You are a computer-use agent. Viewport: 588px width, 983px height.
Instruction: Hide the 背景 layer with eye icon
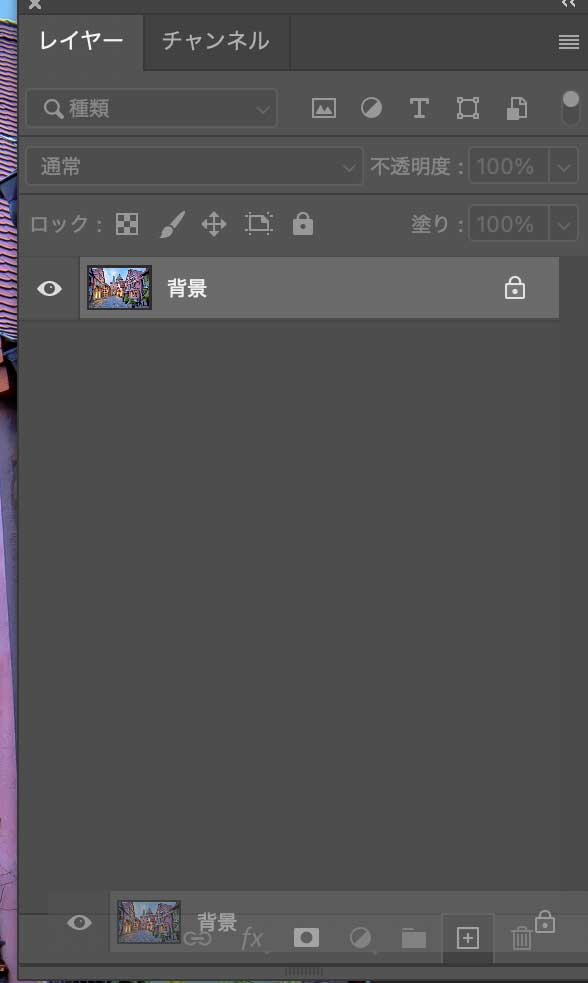pyautogui.click(x=49, y=288)
